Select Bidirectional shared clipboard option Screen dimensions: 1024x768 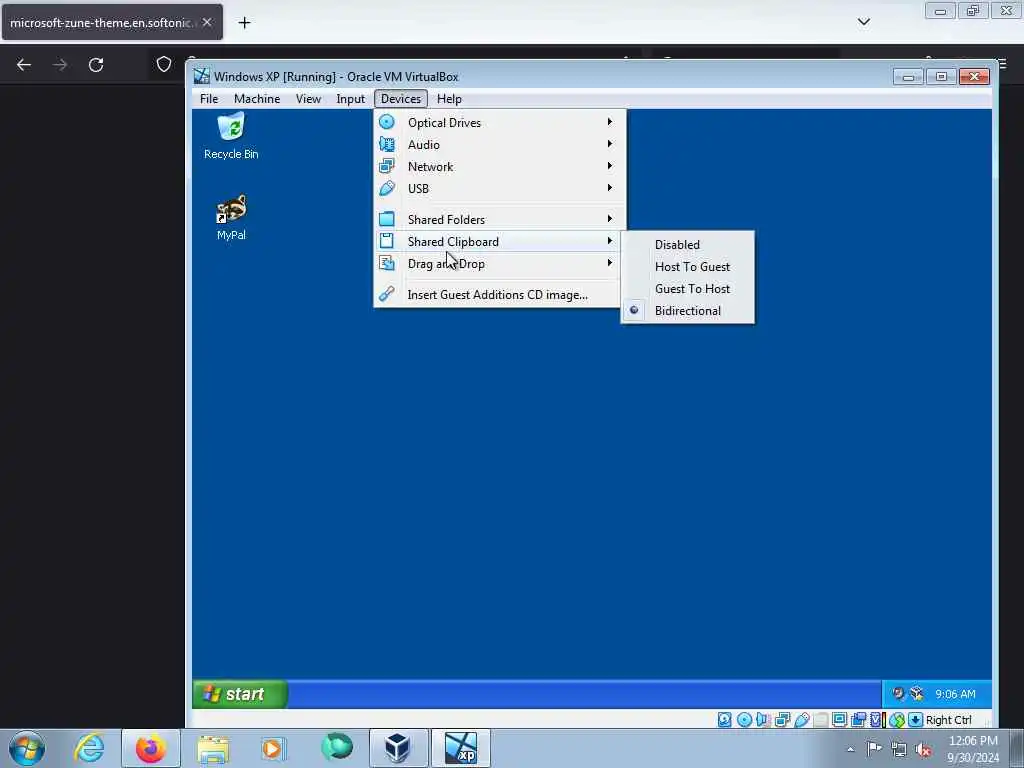[x=688, y=311]
